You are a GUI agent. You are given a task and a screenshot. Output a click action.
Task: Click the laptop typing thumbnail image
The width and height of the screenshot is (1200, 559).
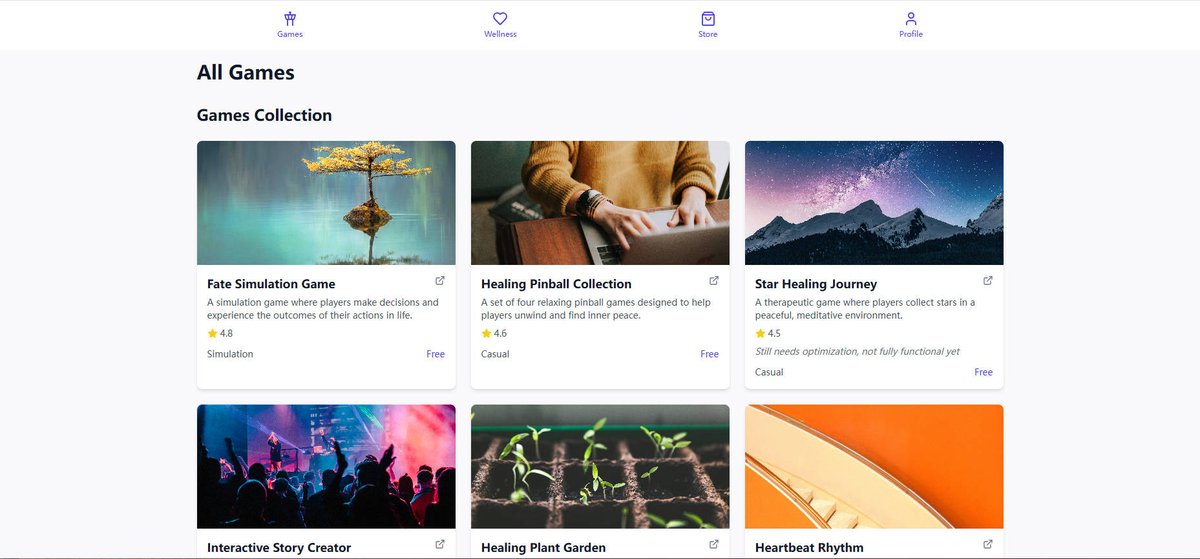(x=600, y=203)
